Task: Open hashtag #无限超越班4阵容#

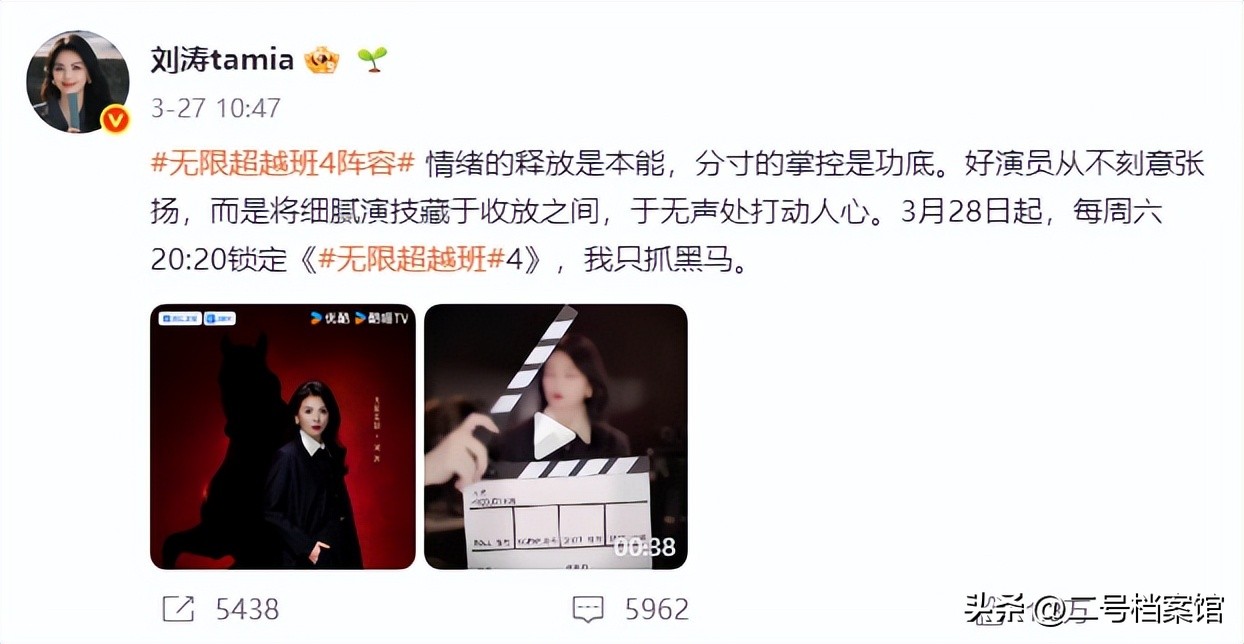Action: point(283,163)
